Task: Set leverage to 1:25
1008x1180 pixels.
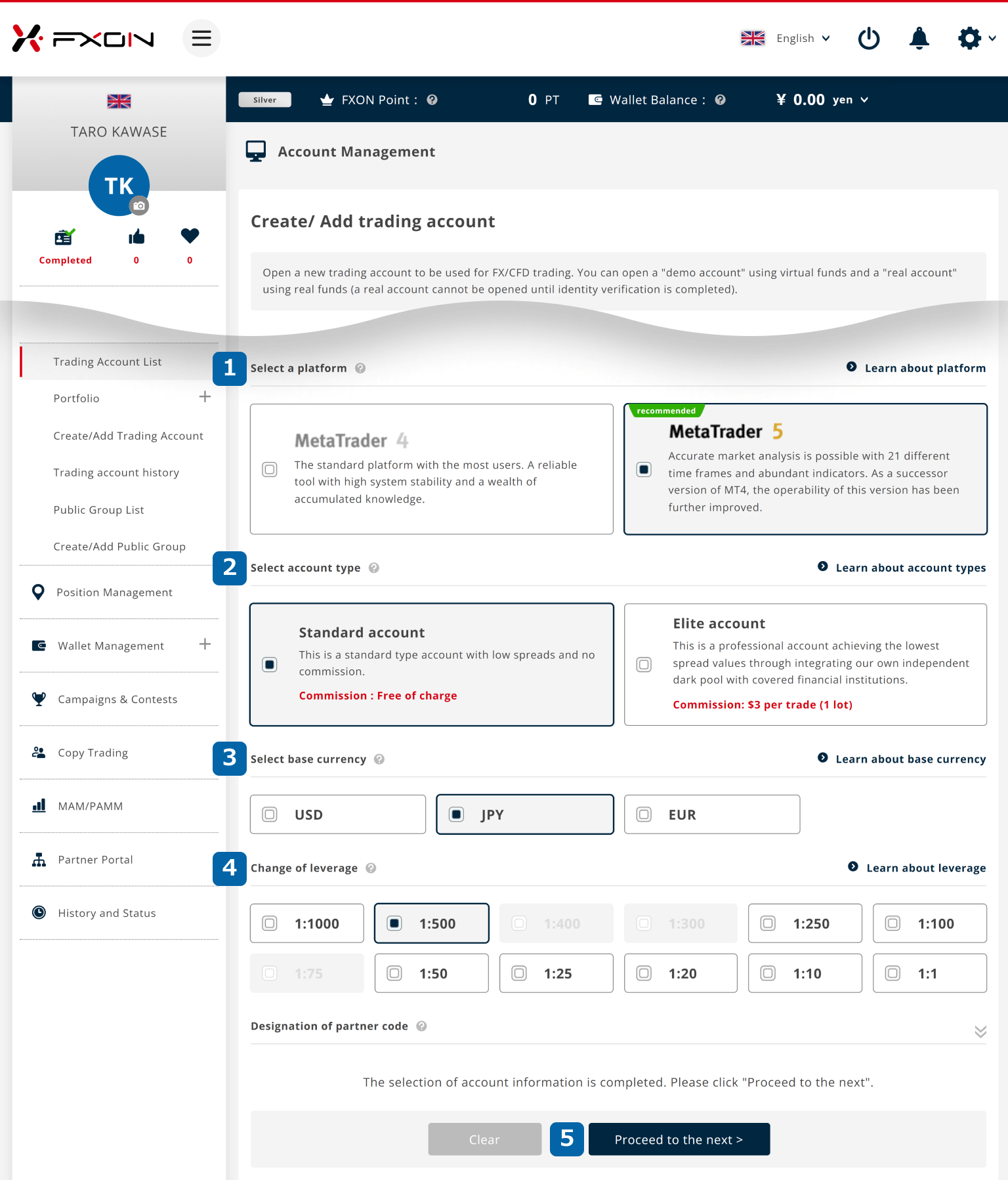Action: point(556,973)
